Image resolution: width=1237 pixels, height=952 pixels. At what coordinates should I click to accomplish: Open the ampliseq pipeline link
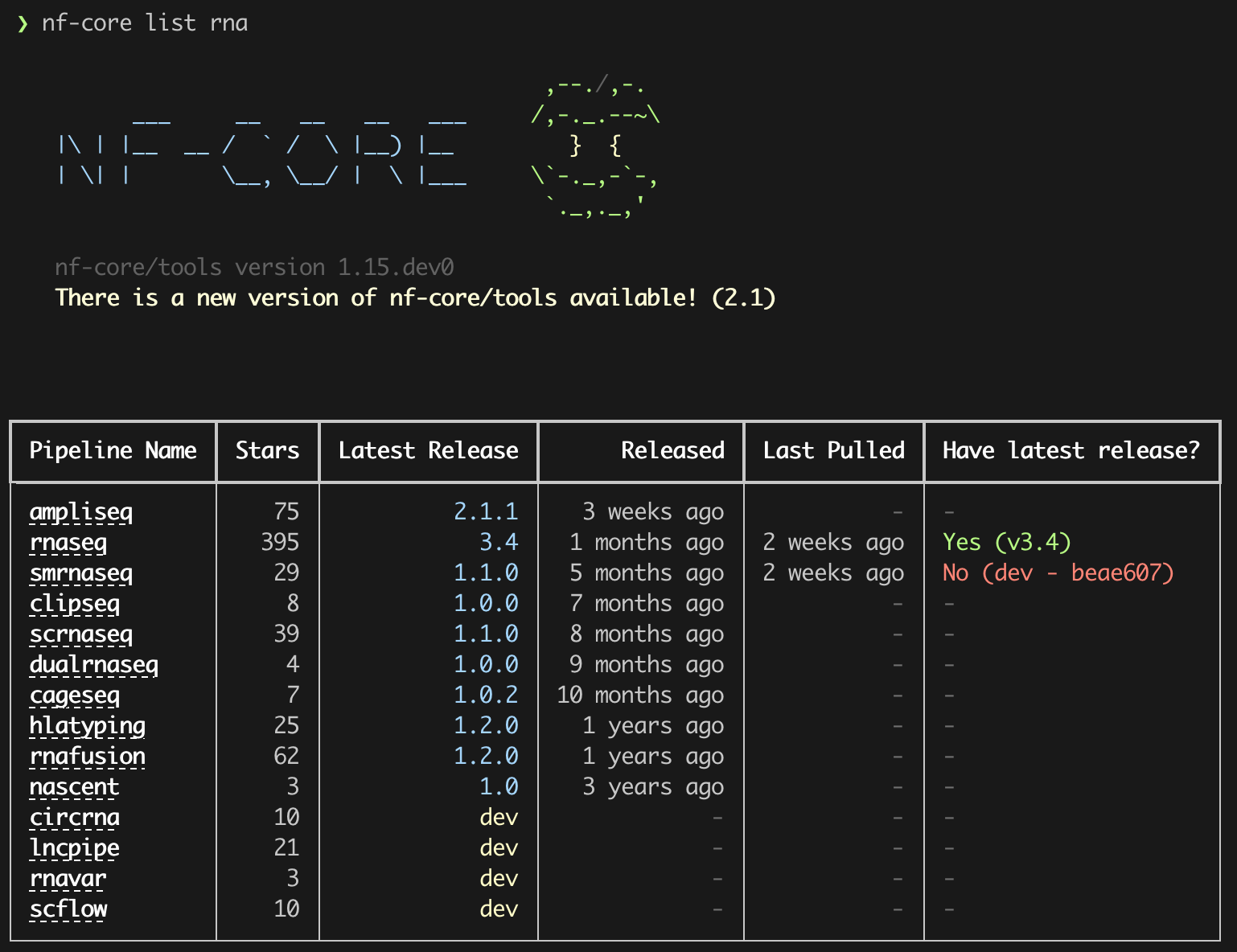pyautogui.click(x=80, y=512)
